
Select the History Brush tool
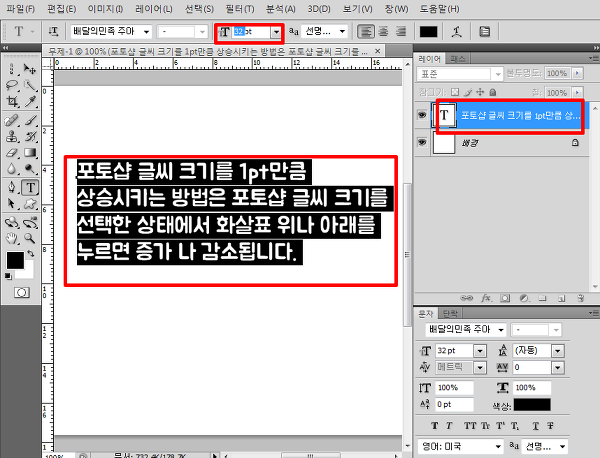click(x=30, y=136)
